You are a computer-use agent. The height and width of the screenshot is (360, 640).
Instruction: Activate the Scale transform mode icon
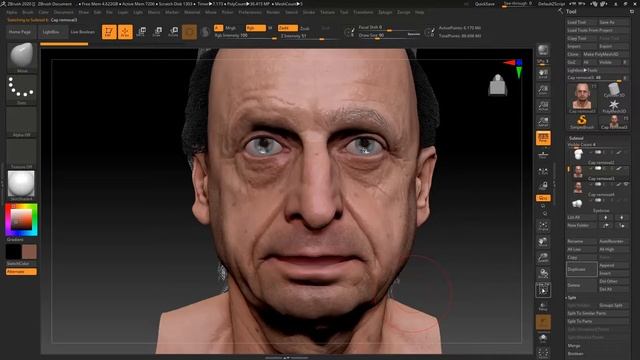point(158,31)
